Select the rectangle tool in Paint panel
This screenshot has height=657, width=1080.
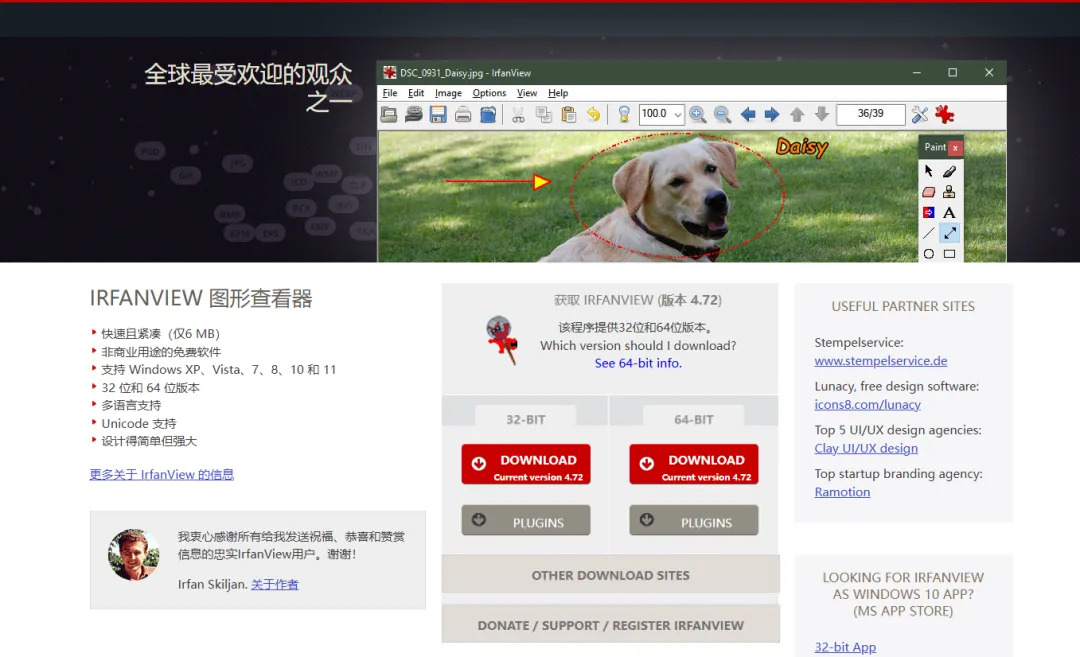[949, 253]
